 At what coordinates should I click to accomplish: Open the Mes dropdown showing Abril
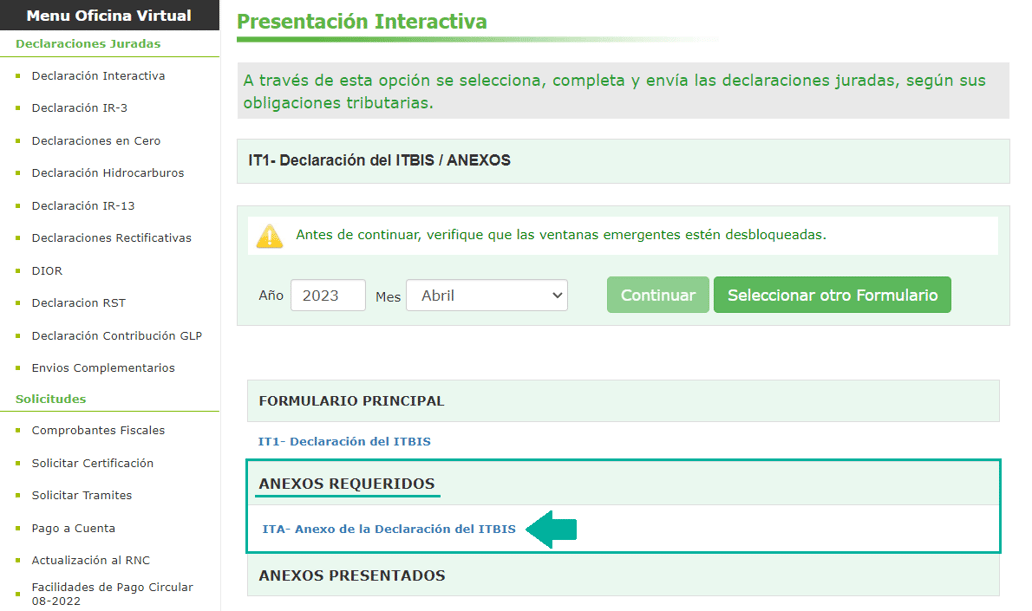tap(487, 295)
